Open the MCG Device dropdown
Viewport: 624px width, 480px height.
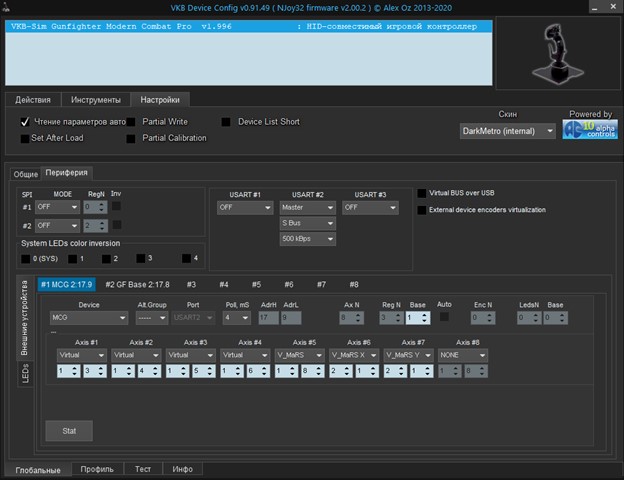pos(88,318)
